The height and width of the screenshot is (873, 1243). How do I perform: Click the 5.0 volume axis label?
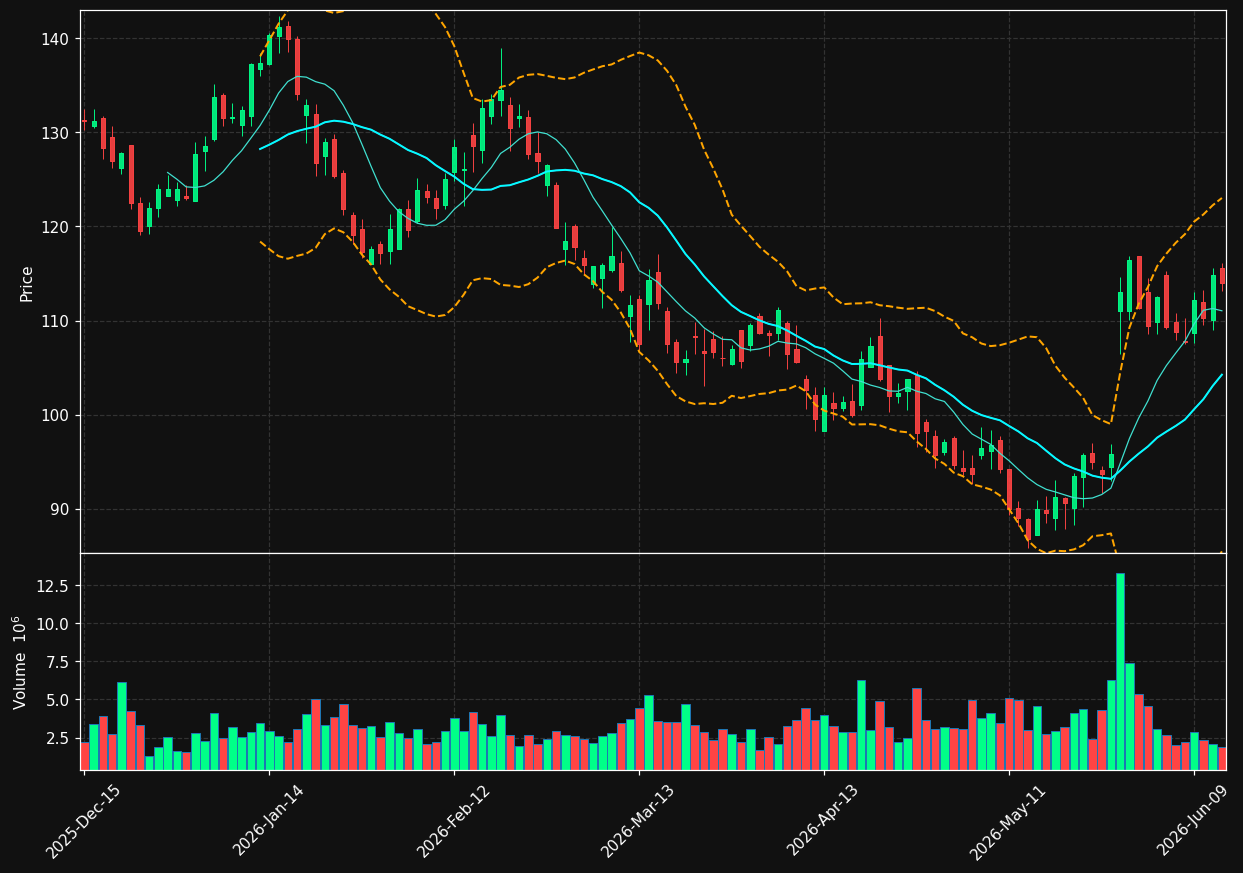coord(58,700)
